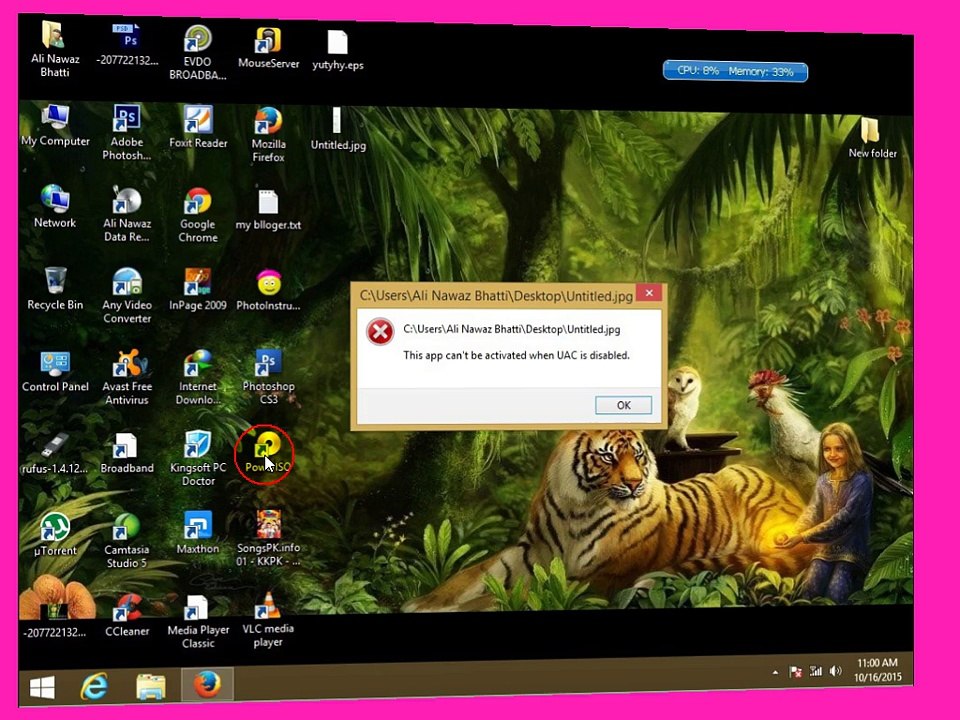The image size is (960, 720).
Task: Launch Any Video Converter
Action: pyautogui.click(x=127, y=296)
